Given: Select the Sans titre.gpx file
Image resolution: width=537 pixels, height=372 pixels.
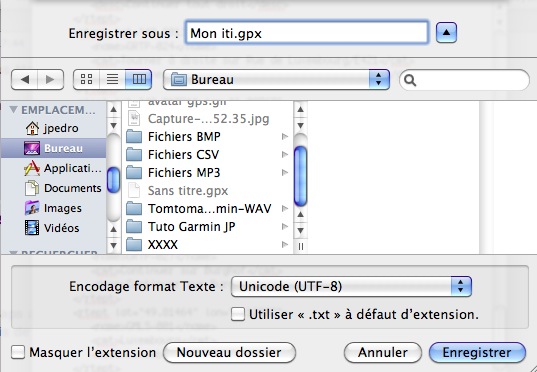Looking at the screenshot, I should pos(207,191).
